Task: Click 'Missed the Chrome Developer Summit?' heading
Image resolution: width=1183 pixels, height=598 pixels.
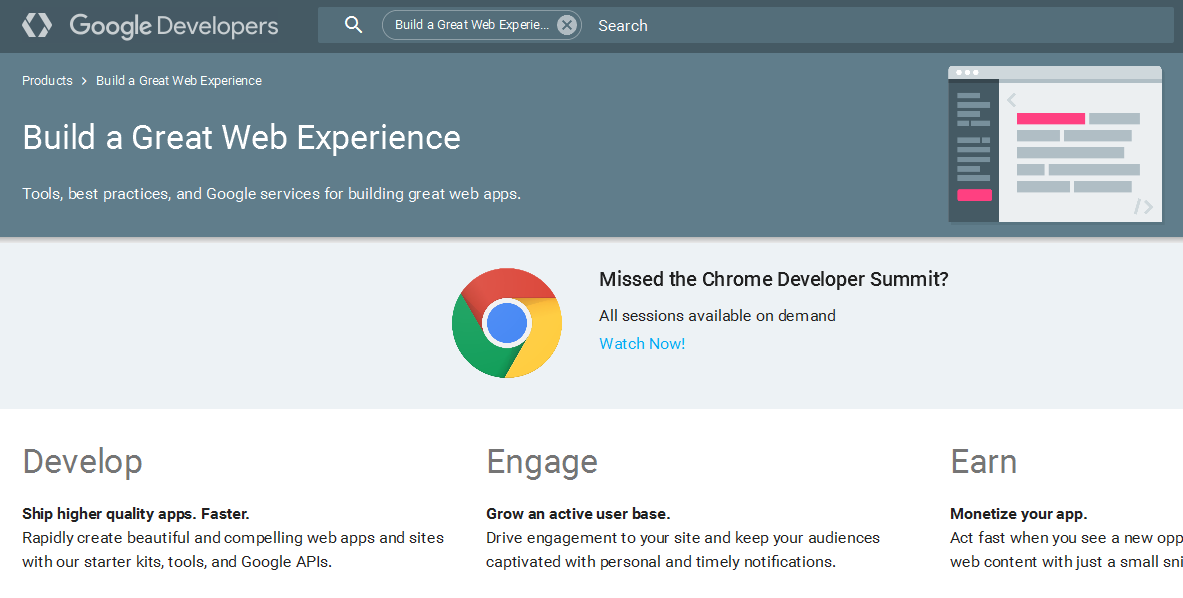Action: click(x=773, y=280)
